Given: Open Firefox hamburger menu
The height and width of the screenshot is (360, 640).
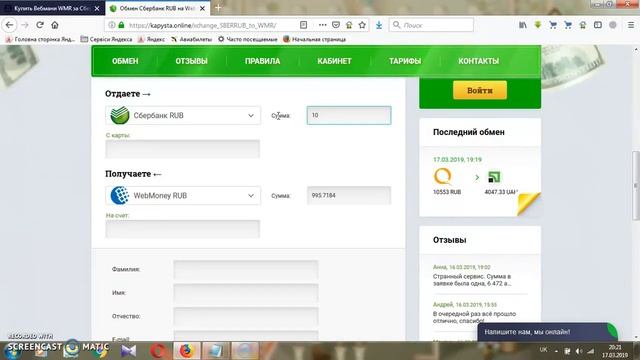Looking at the screenshot, I should pyautogui.click(x=631, y=25).
